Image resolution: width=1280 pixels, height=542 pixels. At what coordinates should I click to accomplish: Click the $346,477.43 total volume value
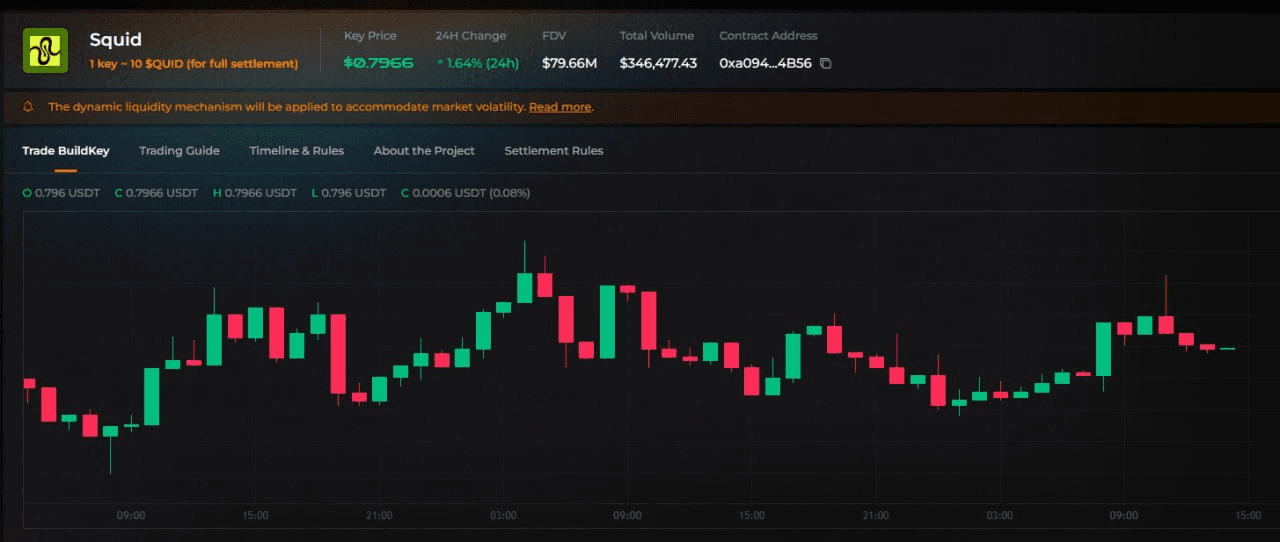658,63
